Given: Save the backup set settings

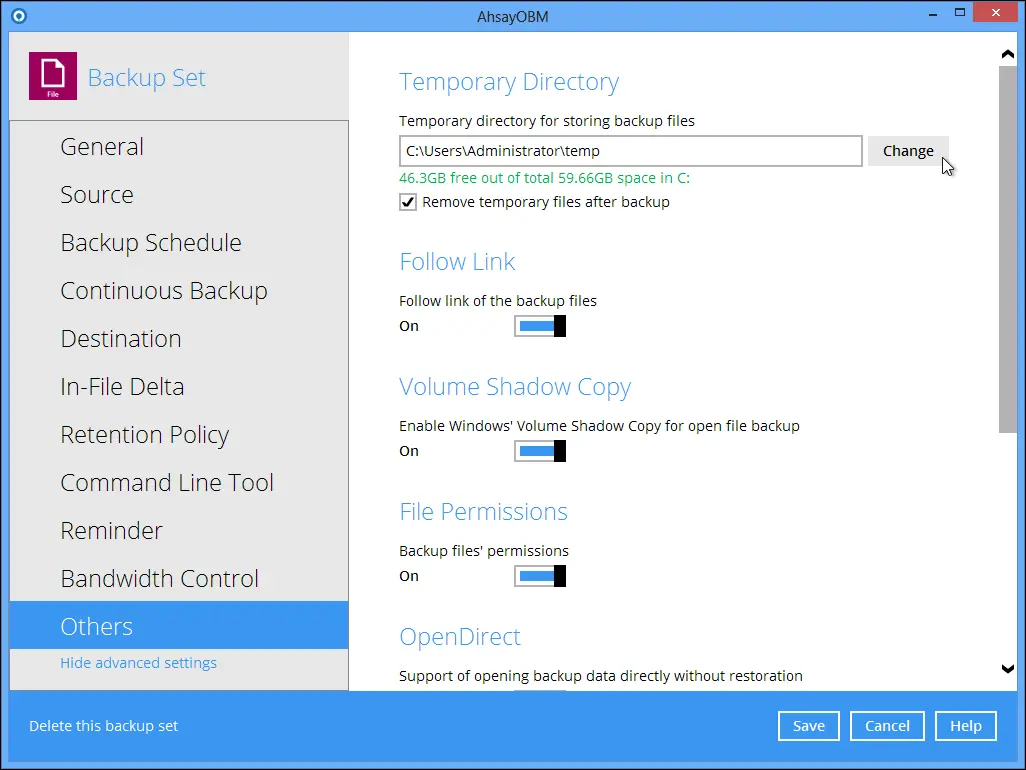Looking at the screenshot, I should click(x=808, y=725).
